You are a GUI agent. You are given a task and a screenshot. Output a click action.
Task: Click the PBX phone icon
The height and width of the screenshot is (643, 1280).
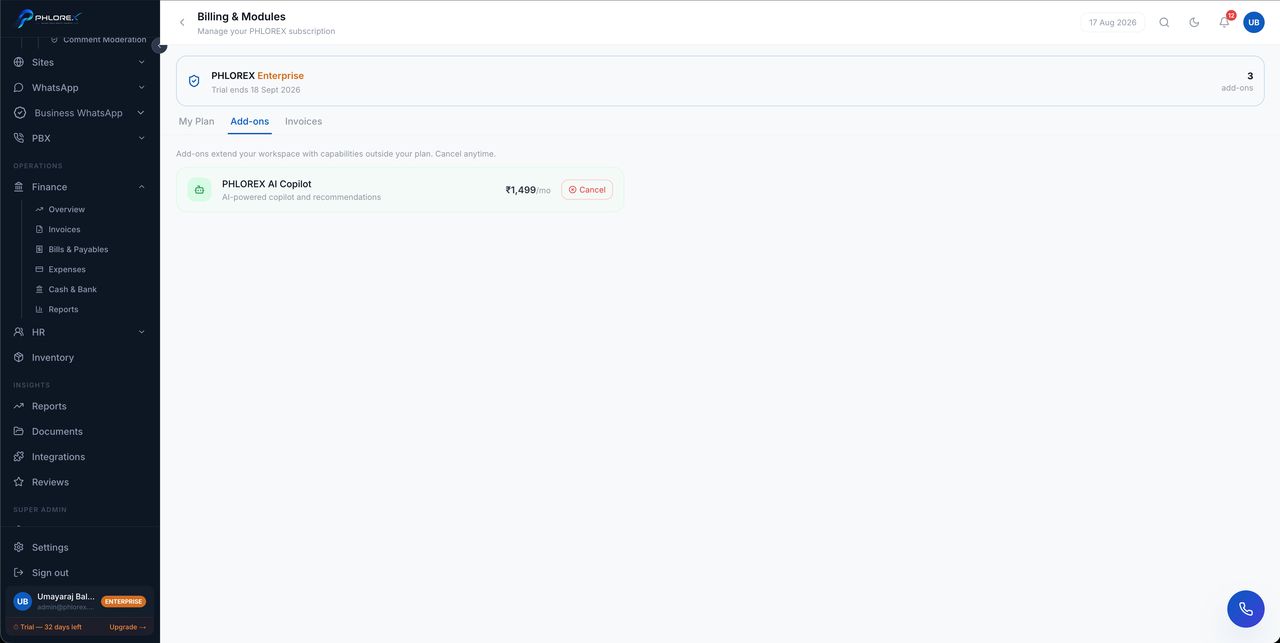pyautogui.click(x=19, y=138)
